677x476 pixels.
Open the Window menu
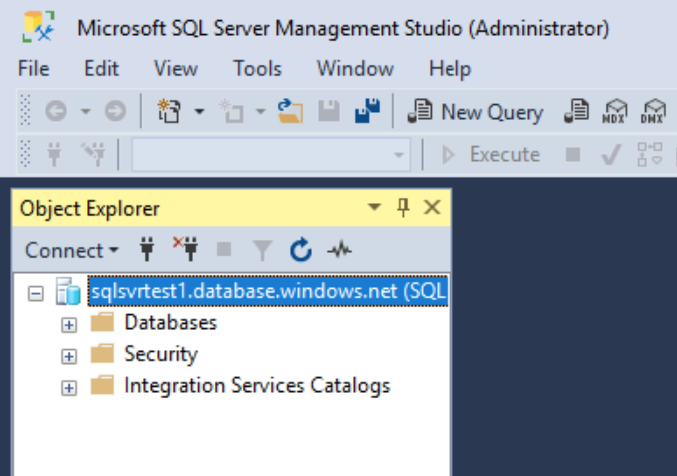click(355, 69)
